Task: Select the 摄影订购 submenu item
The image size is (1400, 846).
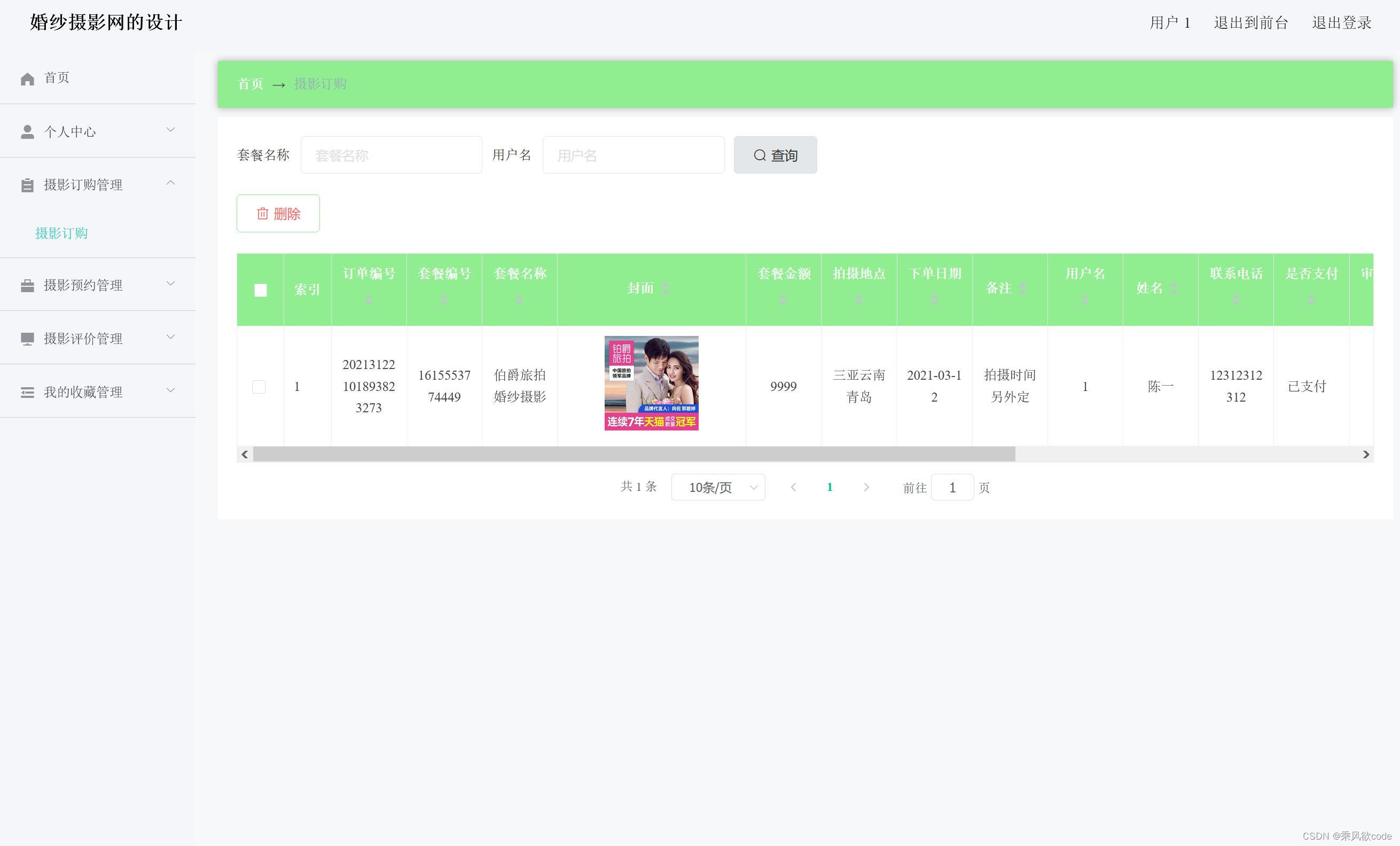Action: (x=61, y=233)
